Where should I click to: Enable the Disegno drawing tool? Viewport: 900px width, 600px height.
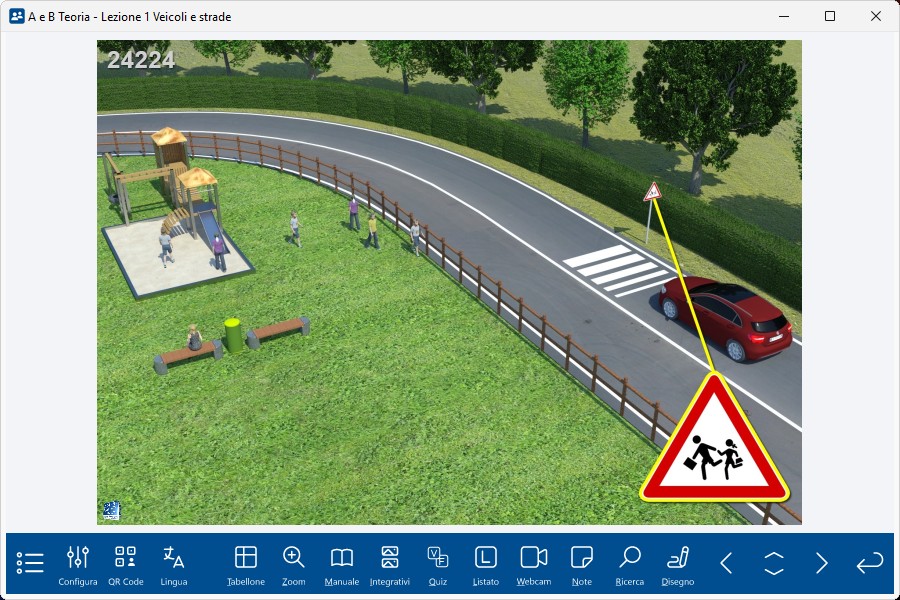click(678, 564)
